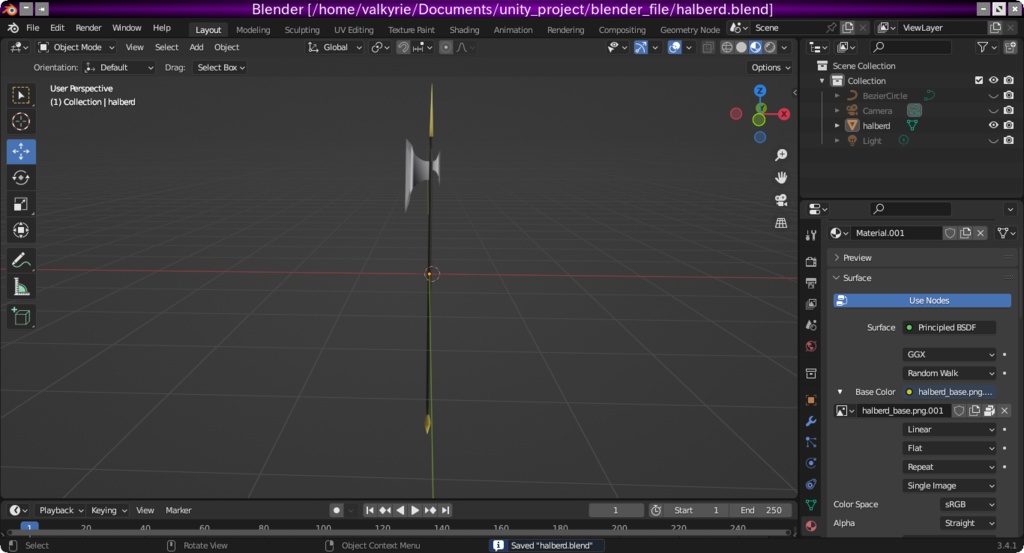Open the Scene properties tab
This screenshot has width=1024, height=553.
[x=811, y=324]
